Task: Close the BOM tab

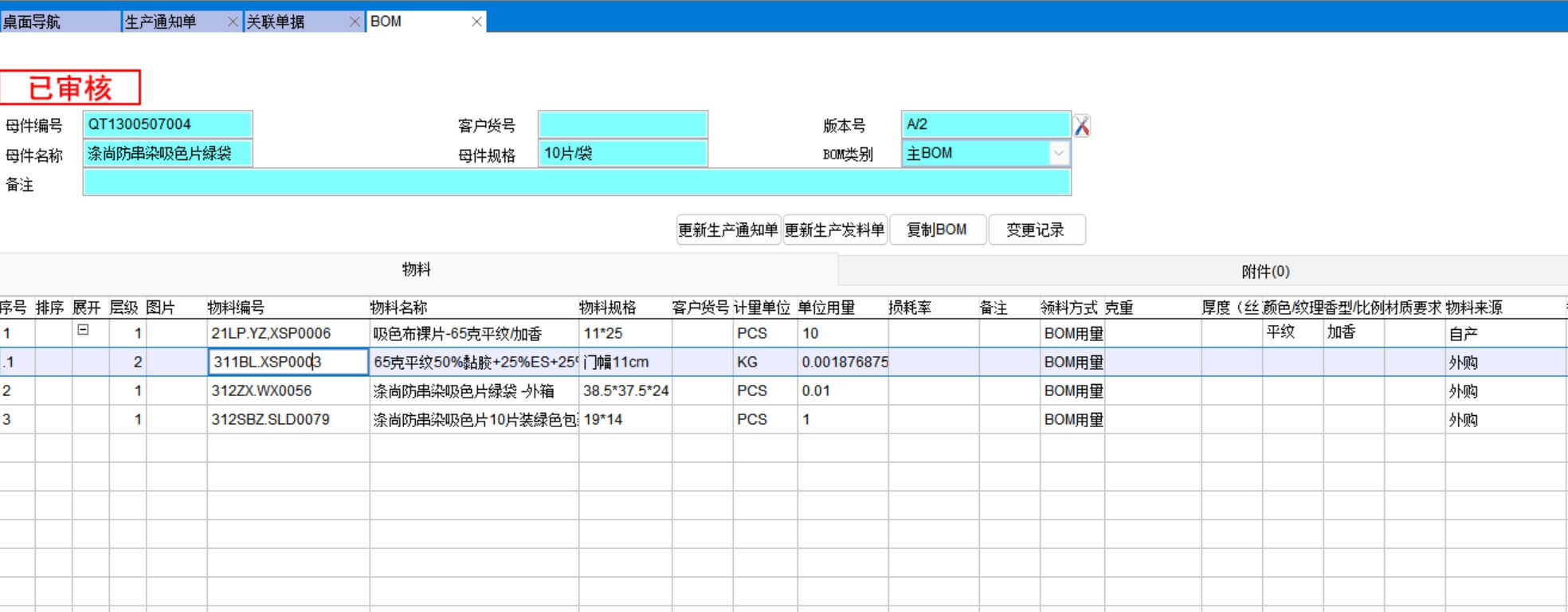Action: click(x=476, y=22)
